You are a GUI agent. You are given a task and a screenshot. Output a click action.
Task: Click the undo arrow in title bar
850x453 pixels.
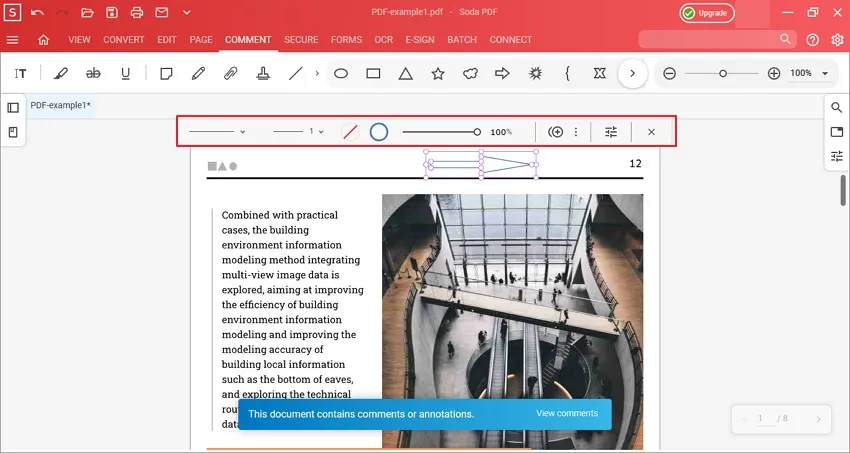click(37, 12)
